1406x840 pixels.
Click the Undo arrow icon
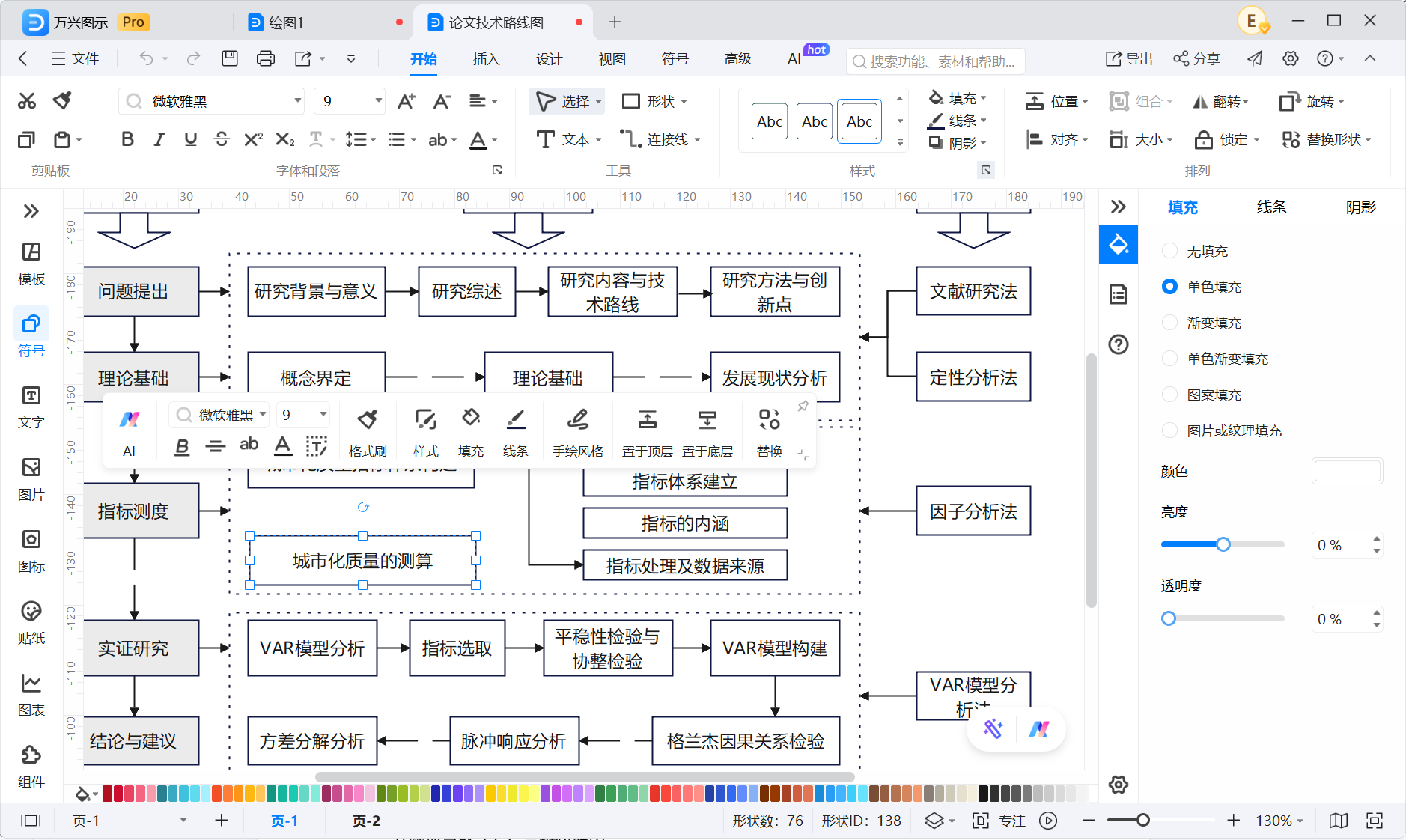pyautogui.click(x=146, y=58)
